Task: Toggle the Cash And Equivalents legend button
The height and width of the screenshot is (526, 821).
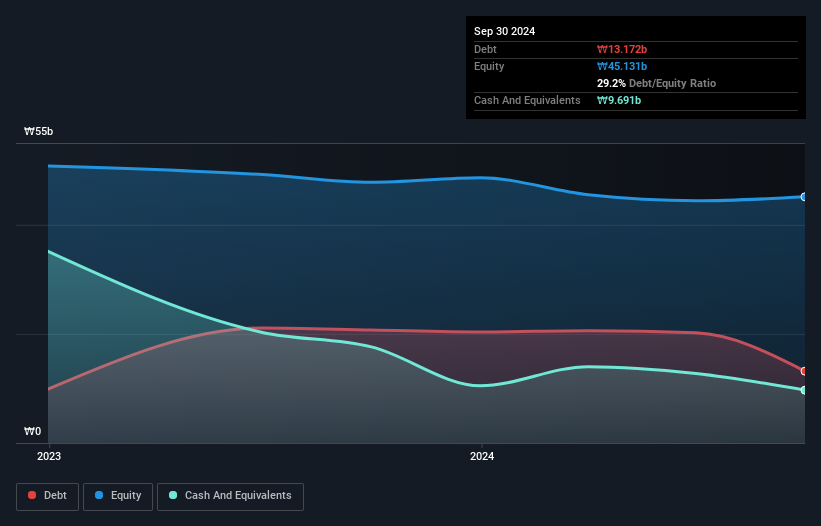Action: (230, 496)
